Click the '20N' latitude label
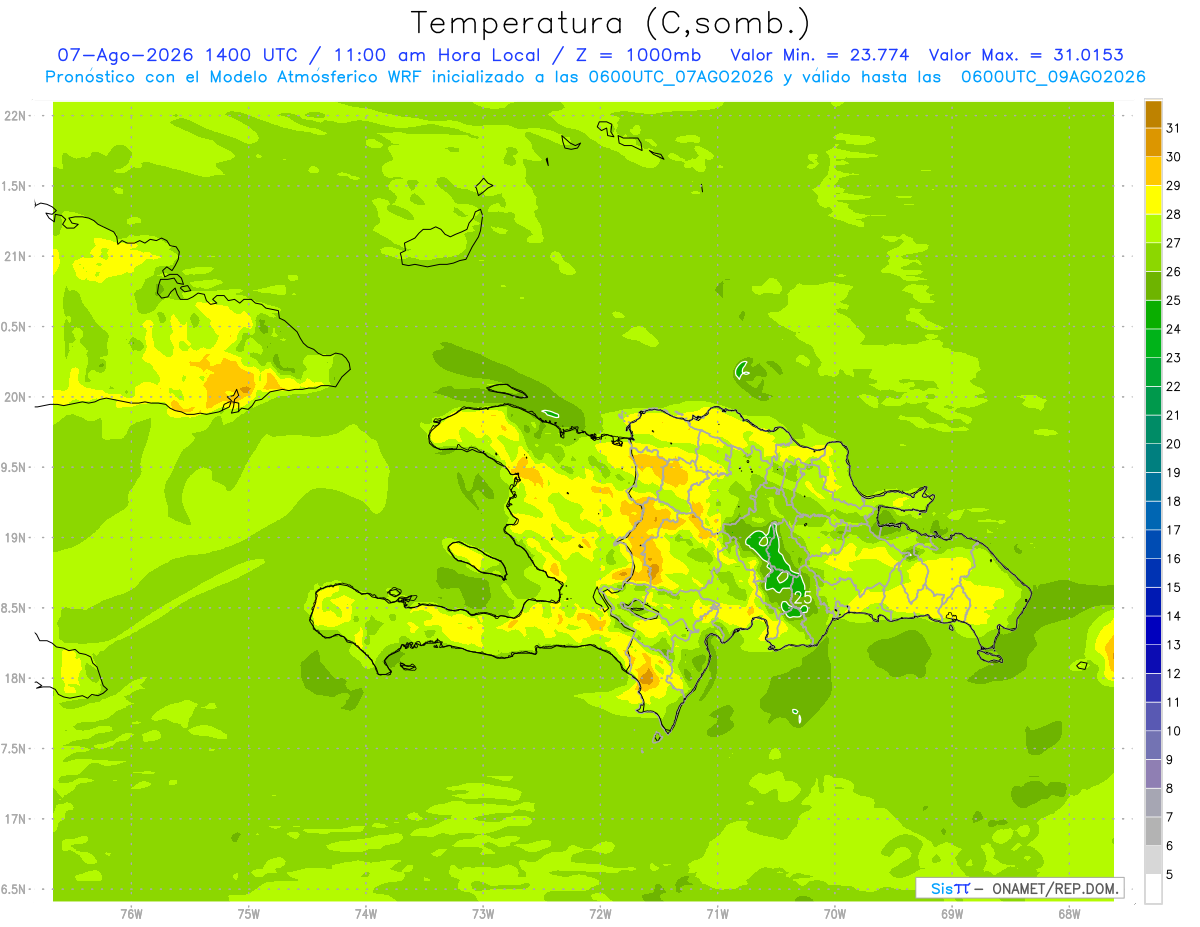Viewport: 1200px width, 927px height. coord(15,397)
